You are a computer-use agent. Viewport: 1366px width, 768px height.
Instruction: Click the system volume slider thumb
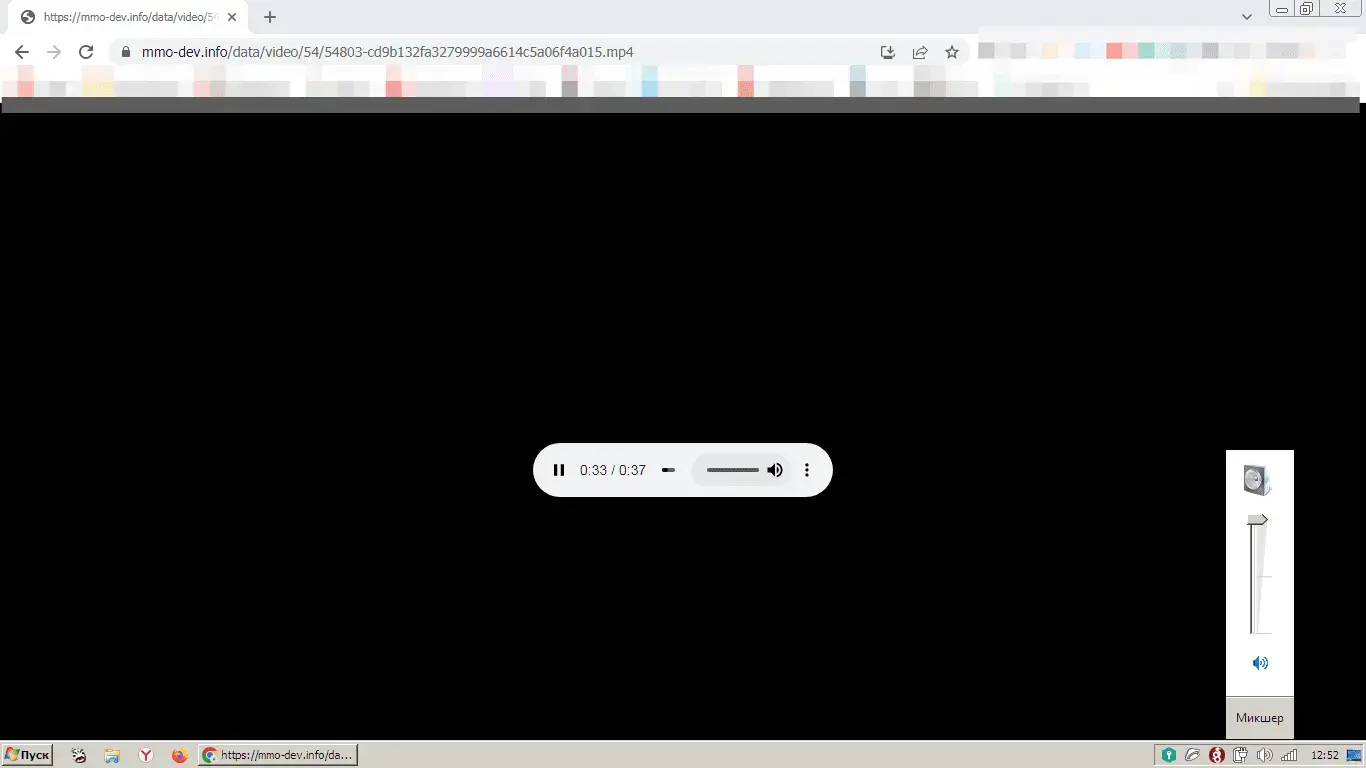coord(1258,520)
